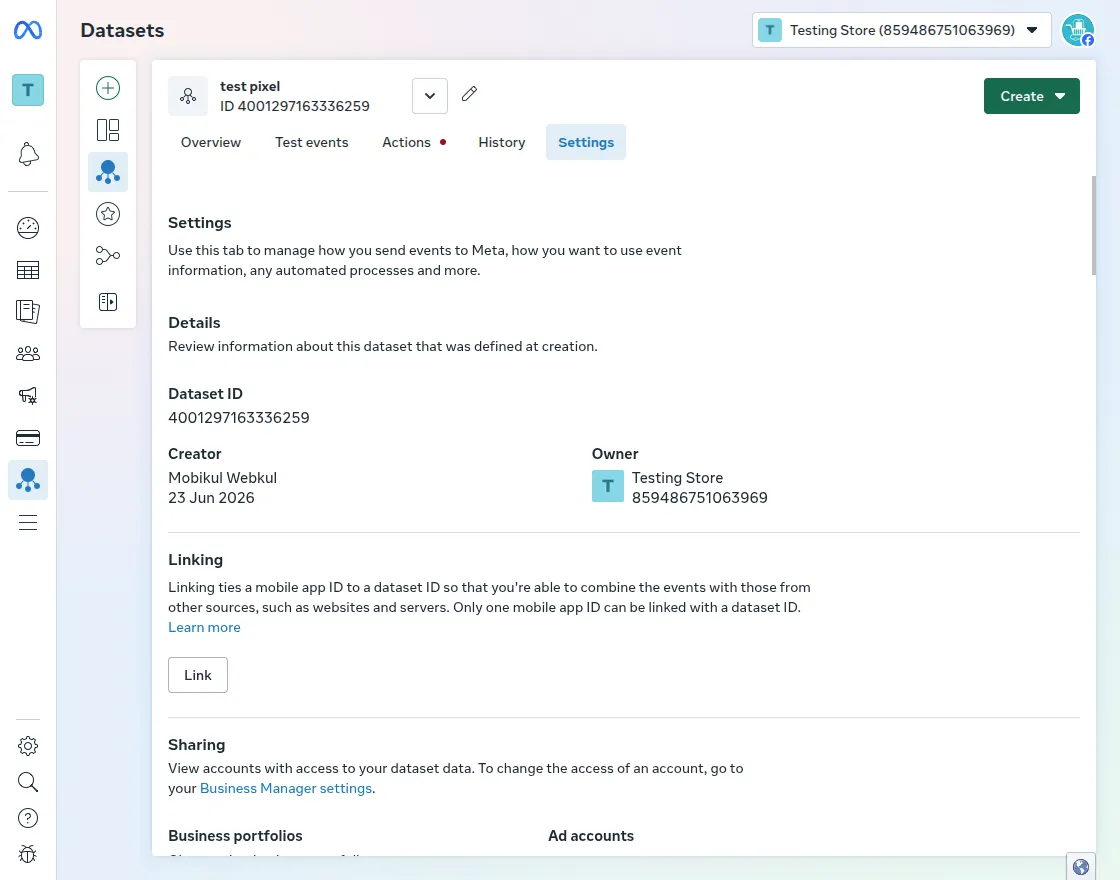
Task: Click the Business portfolios heading
Action: pos(235,836)
